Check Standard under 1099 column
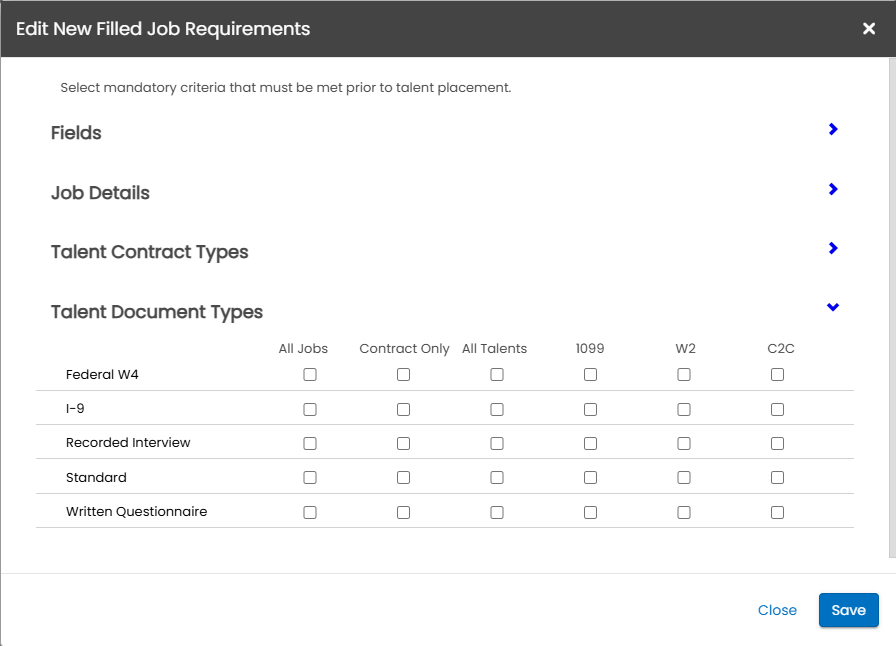The image size is (896, 646). [x=590, y=478]
